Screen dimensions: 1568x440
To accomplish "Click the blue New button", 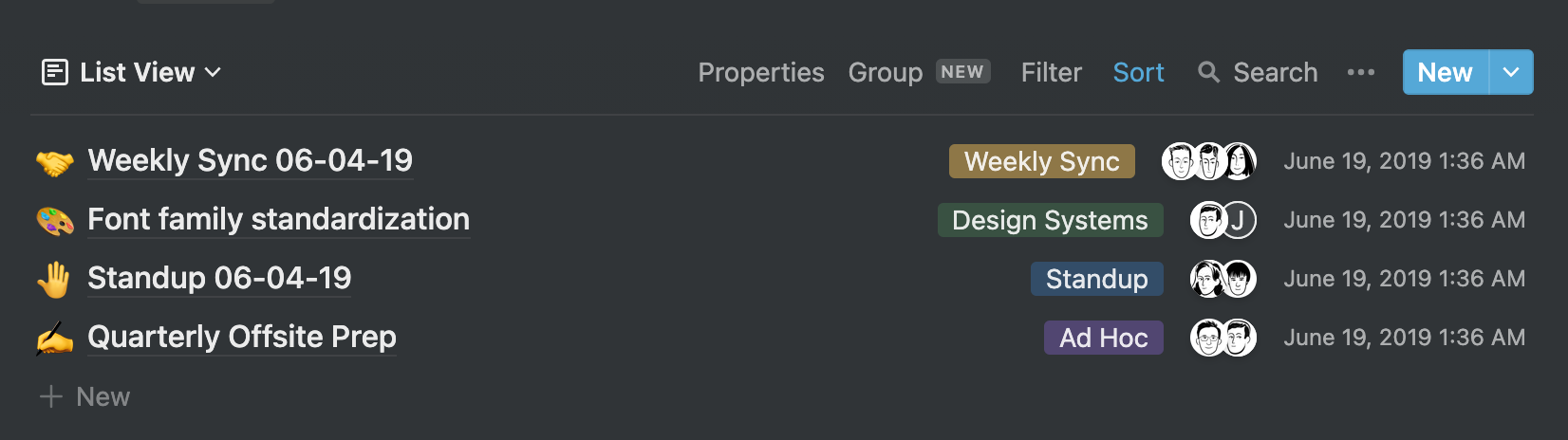I will coord(1446,72).
